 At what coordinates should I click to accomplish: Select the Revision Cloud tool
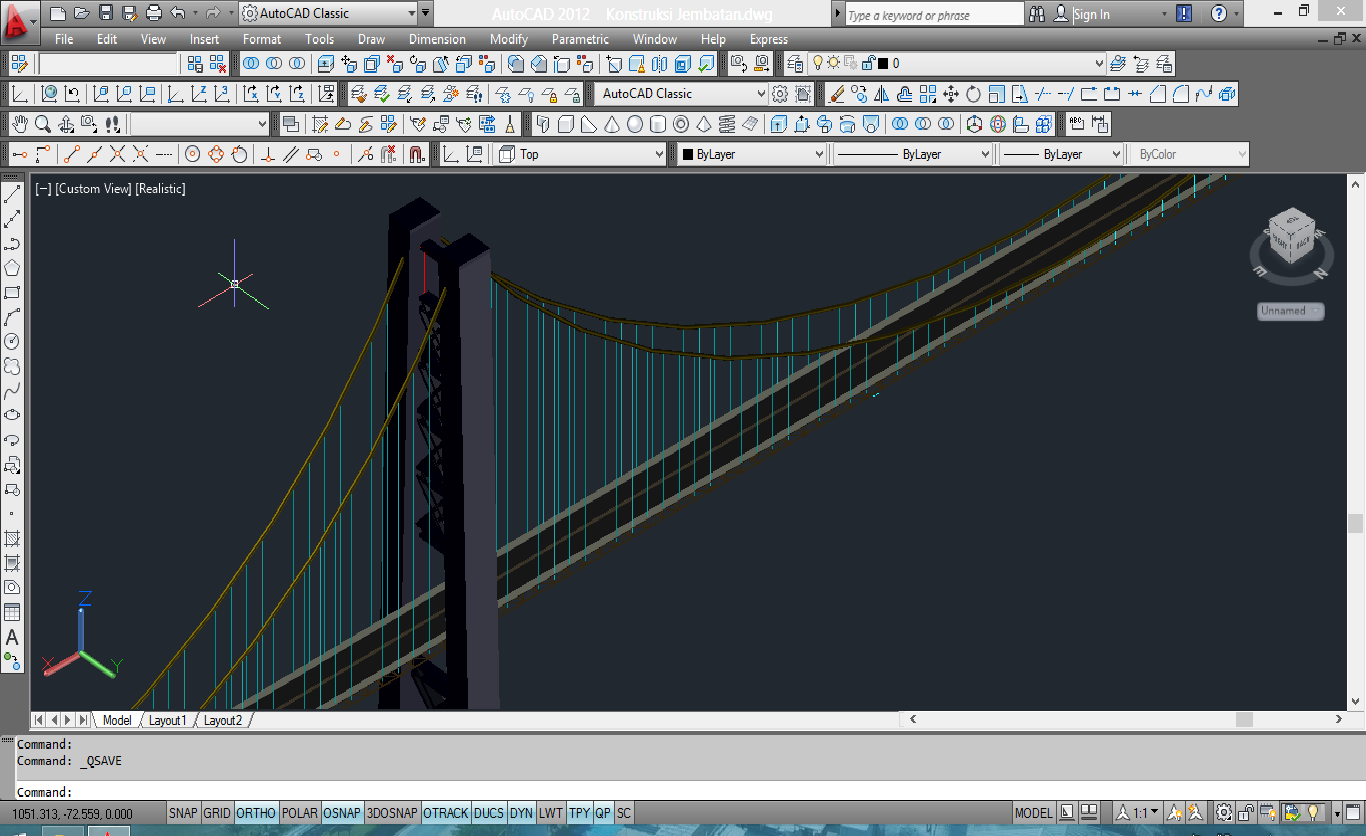[x=12, y=366]
